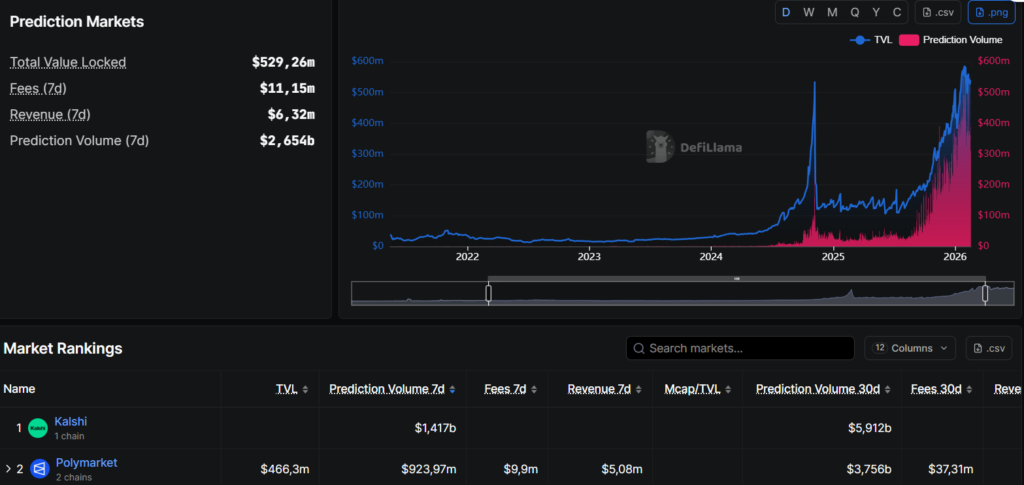The image size is (1024, 485).
Task: Click the Prediction Volume (7d) label
Action: (x=79, y=141)
